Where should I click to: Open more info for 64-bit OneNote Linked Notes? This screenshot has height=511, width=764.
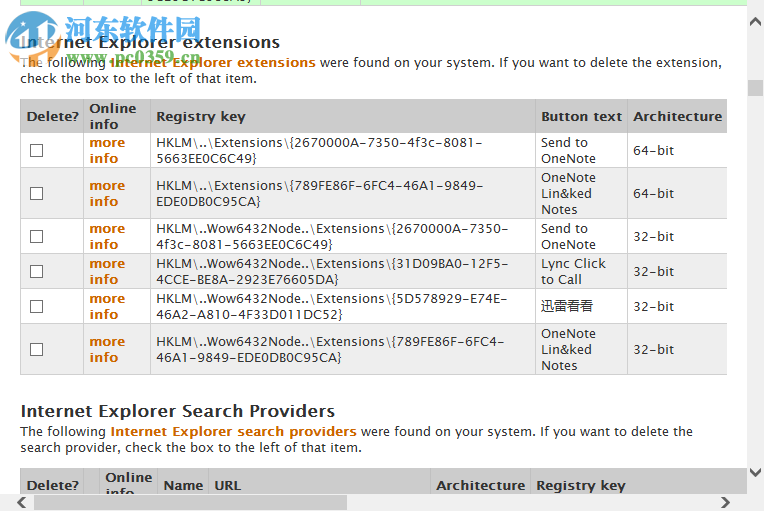(107, 194)
